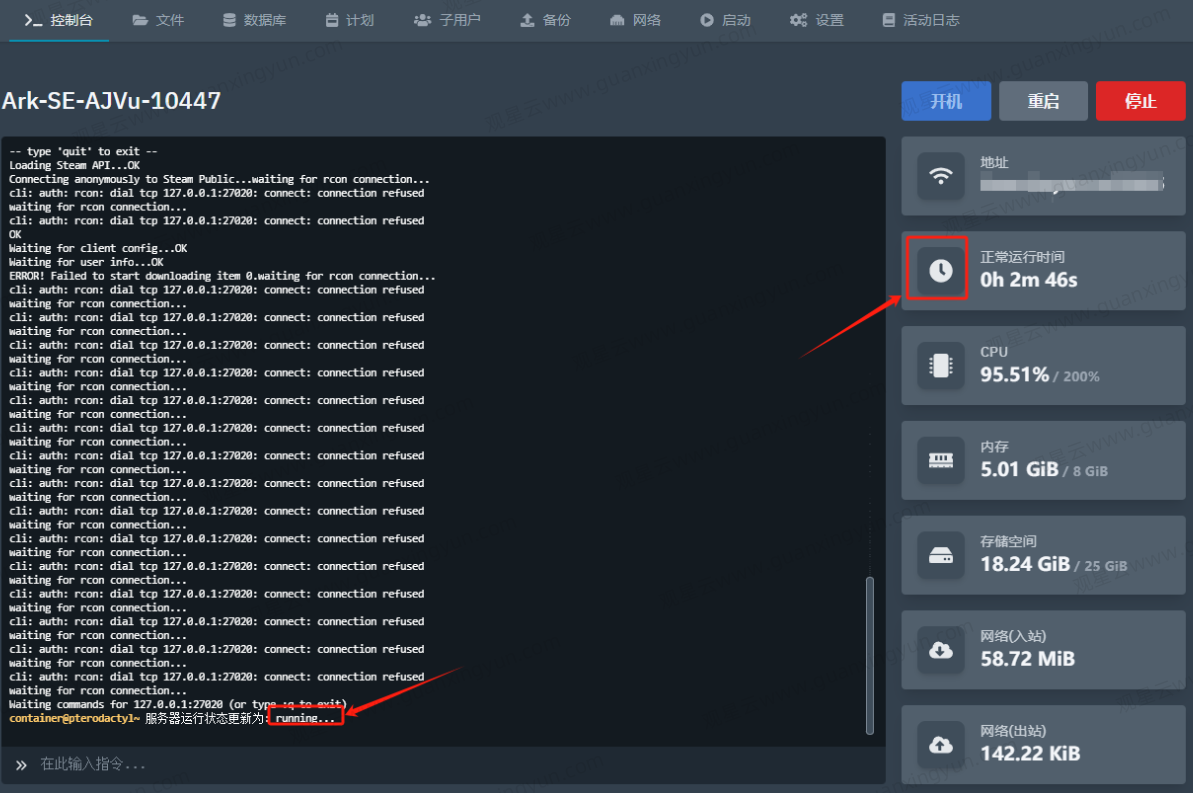
Task: Open the 计划 (Schedules) tab
Action: tap(349, 20)
